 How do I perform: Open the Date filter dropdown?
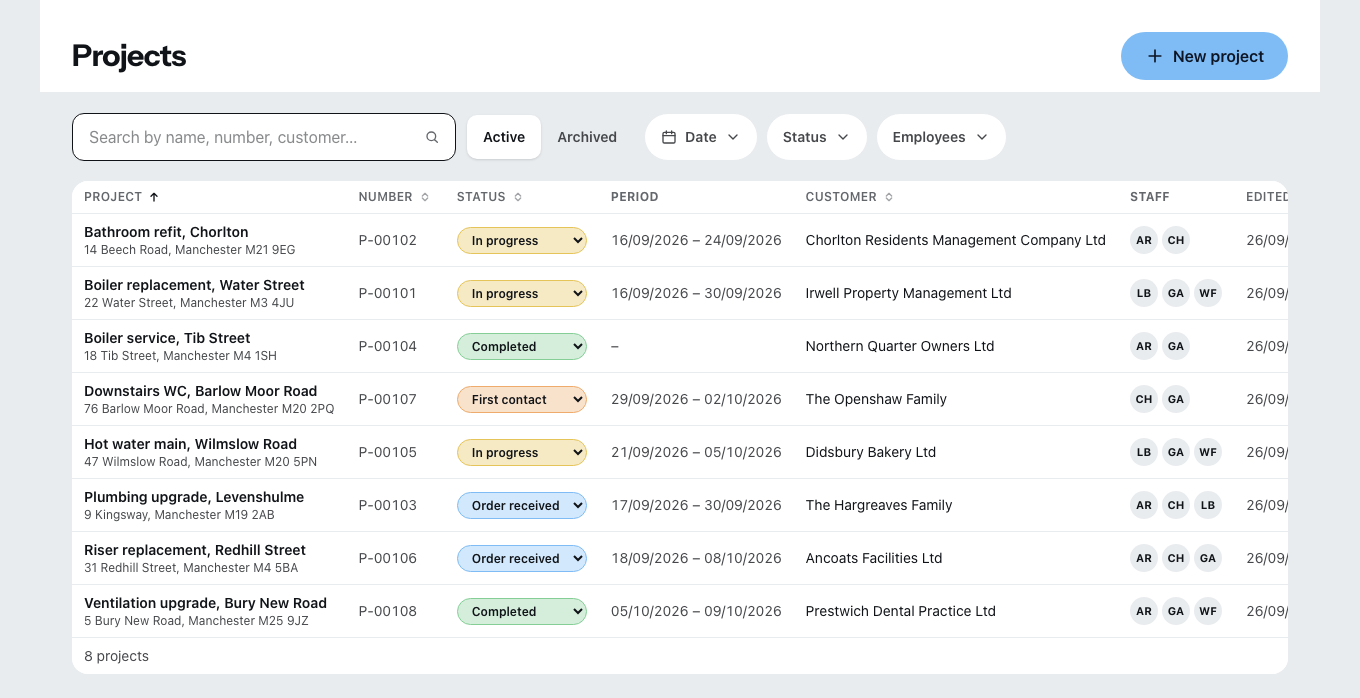(x=700, y=137)
